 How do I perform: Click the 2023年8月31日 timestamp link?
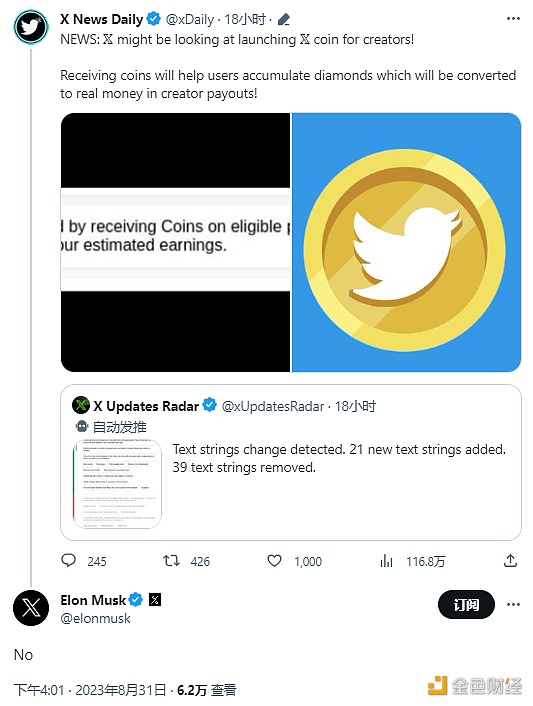click(x=121, y=690)
